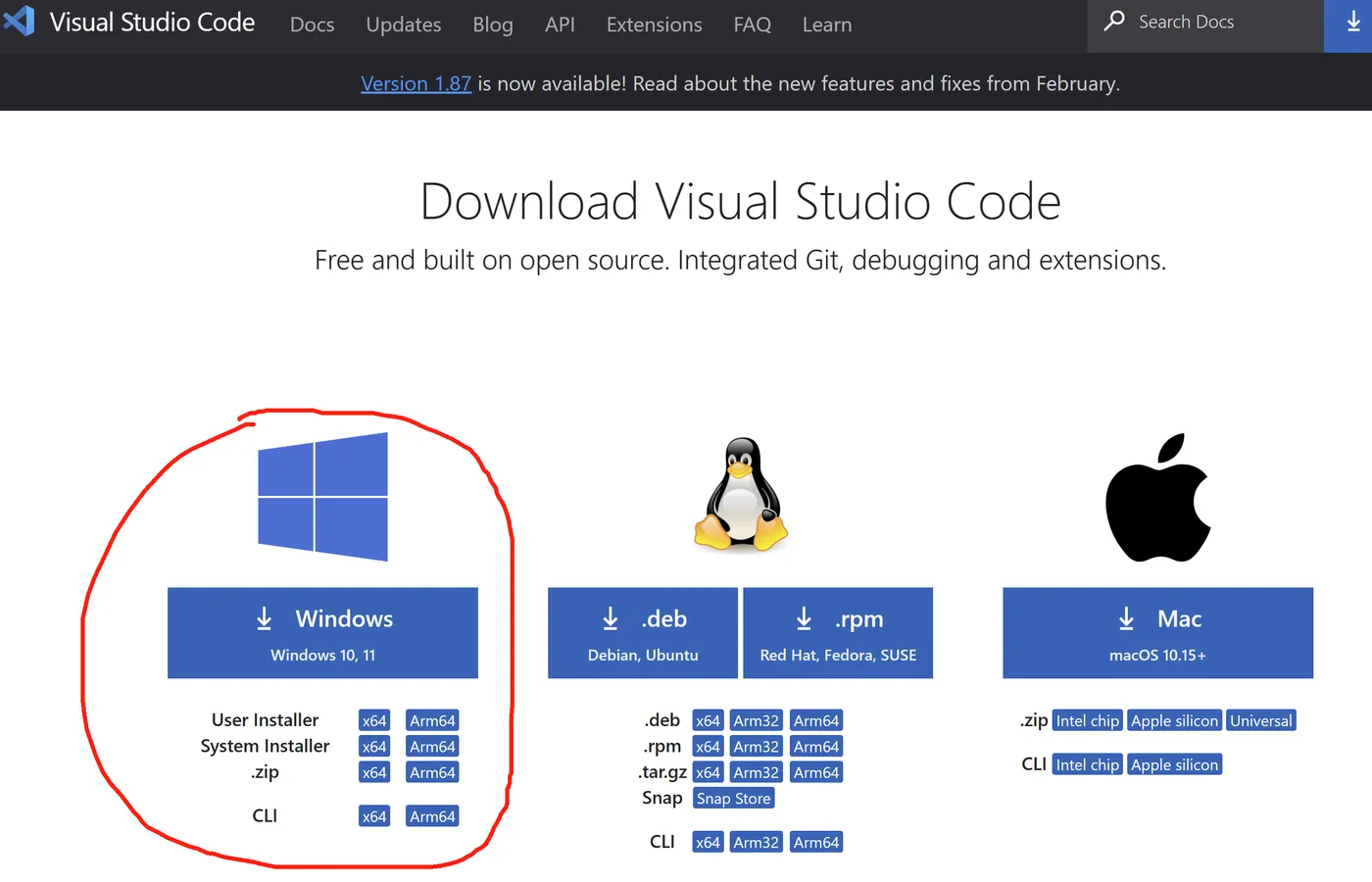The height and width of the screenshot is (882, 1372).
Task: Select Mac CLI Intel chip download
Action: (x=1087, y=764)
